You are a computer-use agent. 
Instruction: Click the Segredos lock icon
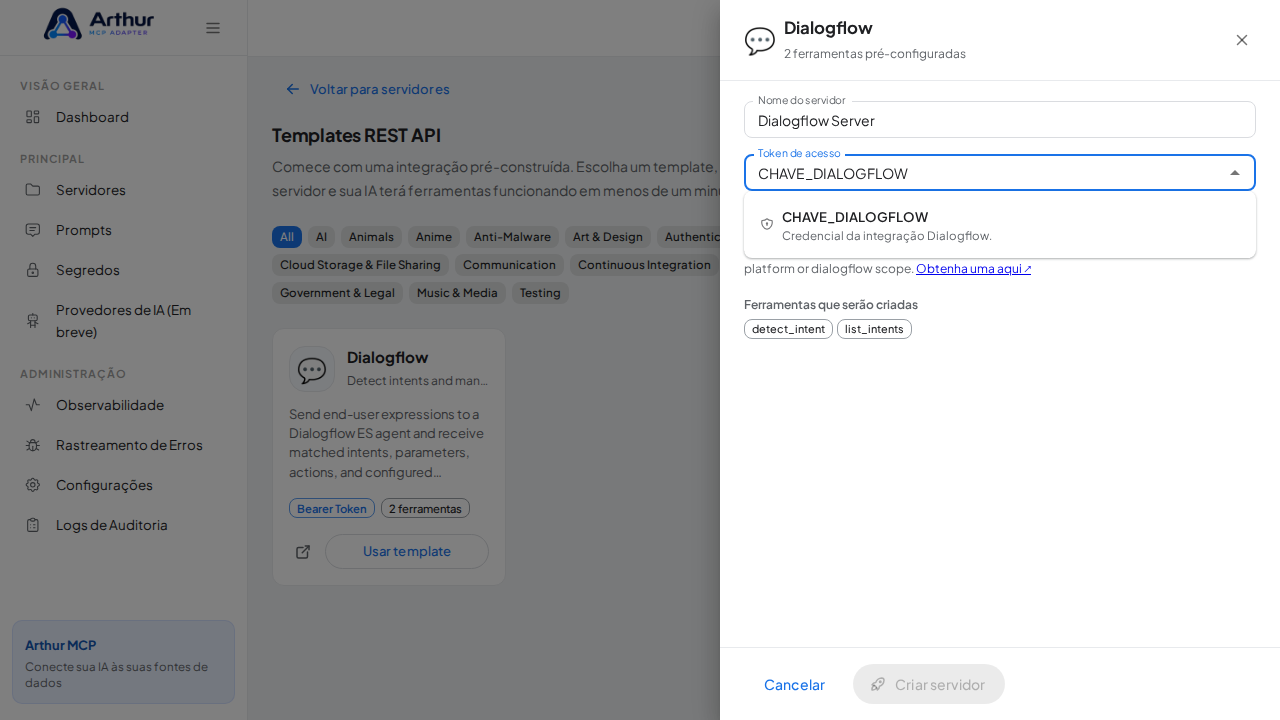[x=33, y=270]
